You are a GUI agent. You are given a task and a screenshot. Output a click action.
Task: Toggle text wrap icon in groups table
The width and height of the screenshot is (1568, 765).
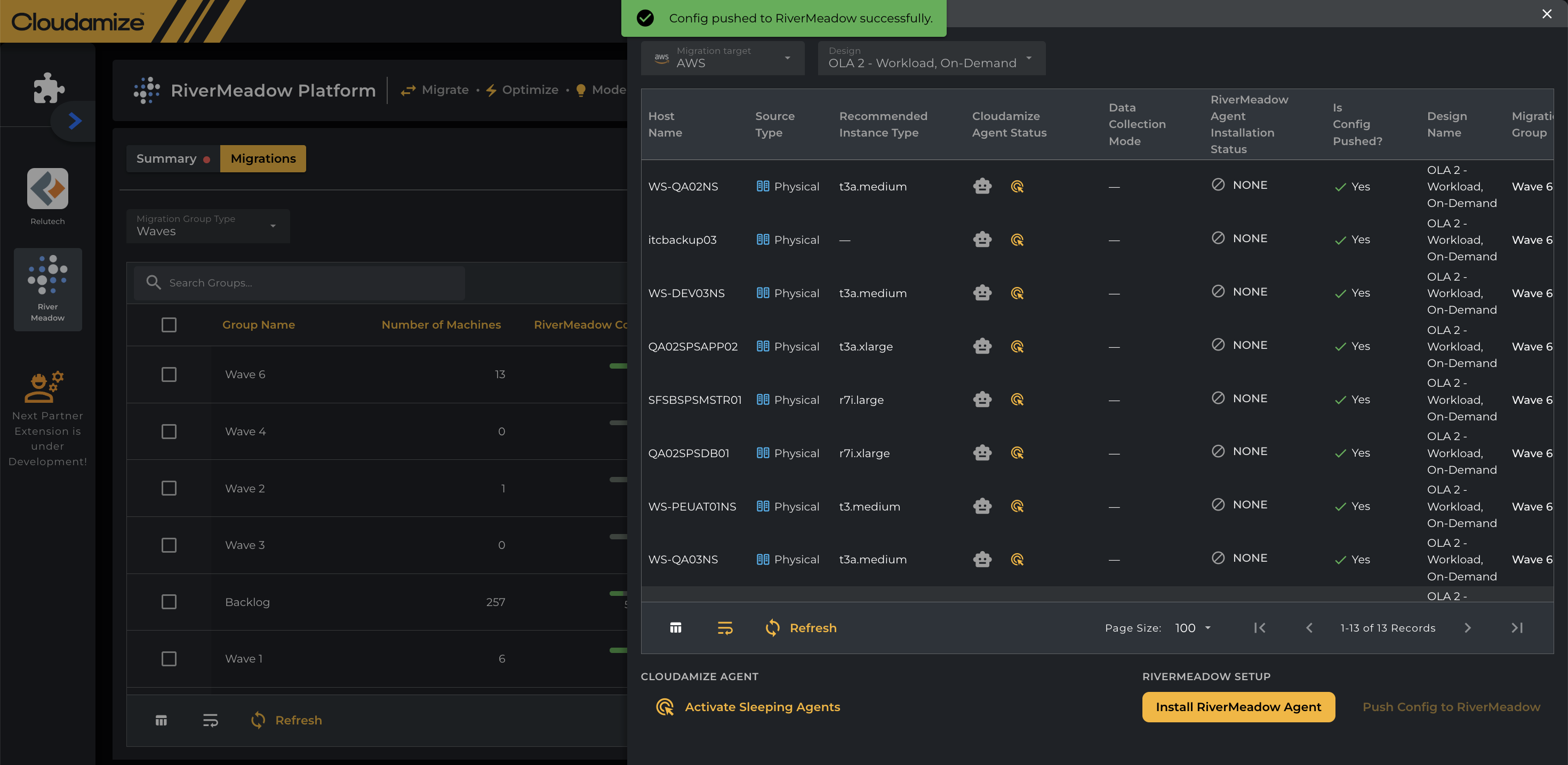211,721
